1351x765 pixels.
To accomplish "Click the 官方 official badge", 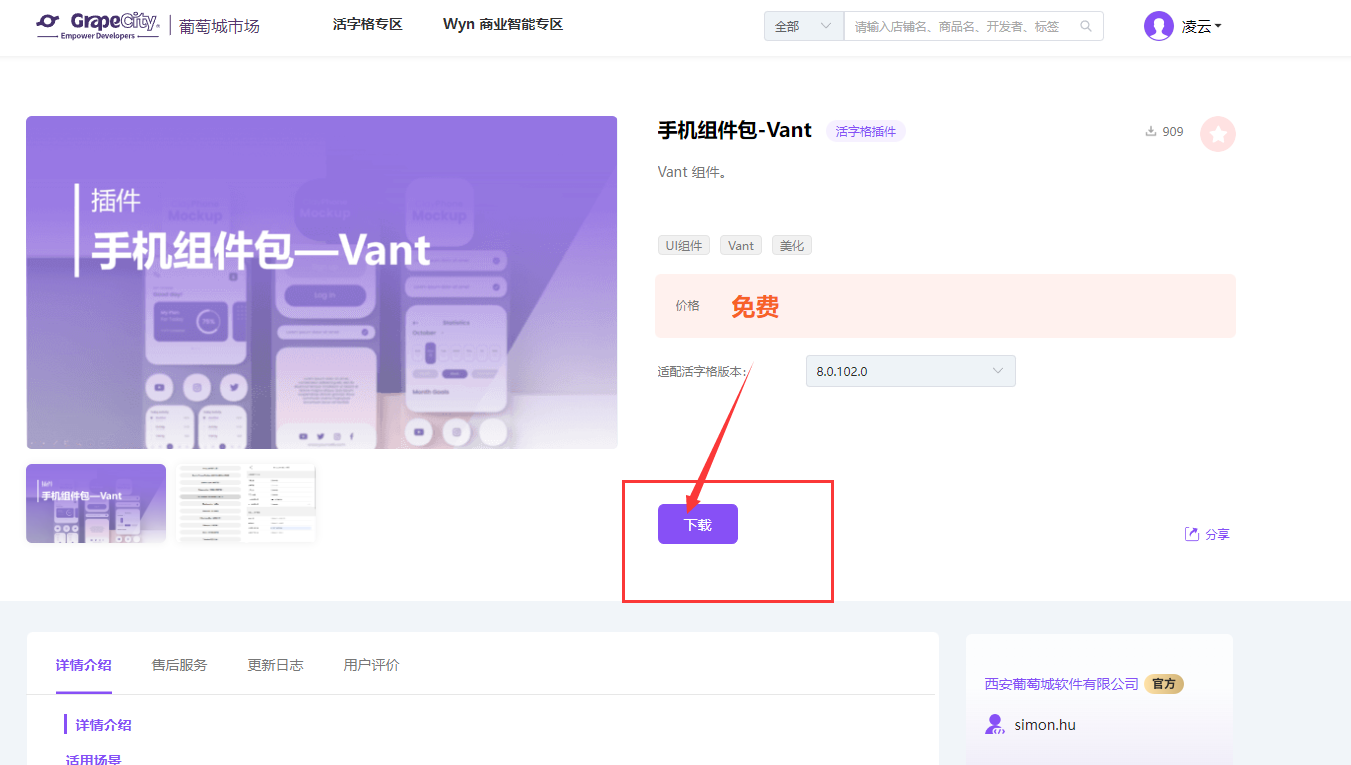I will 1164,684.
